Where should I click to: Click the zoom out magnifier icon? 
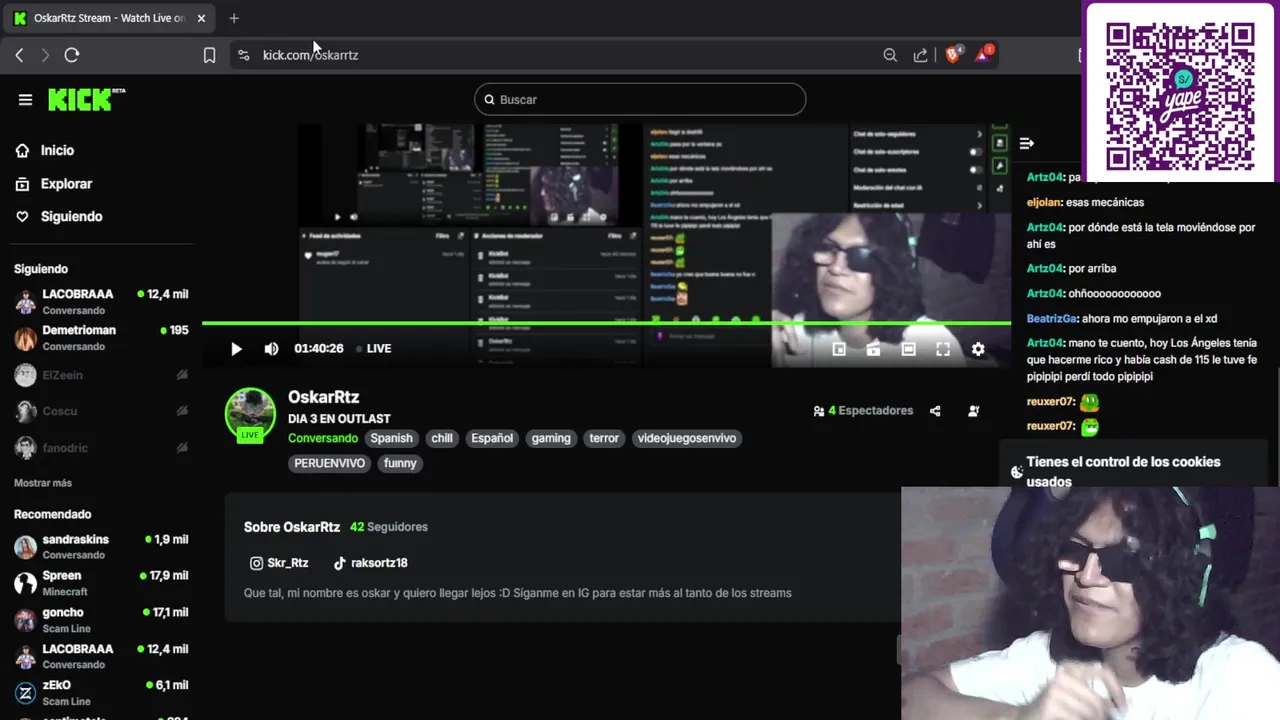coord(890,55)
